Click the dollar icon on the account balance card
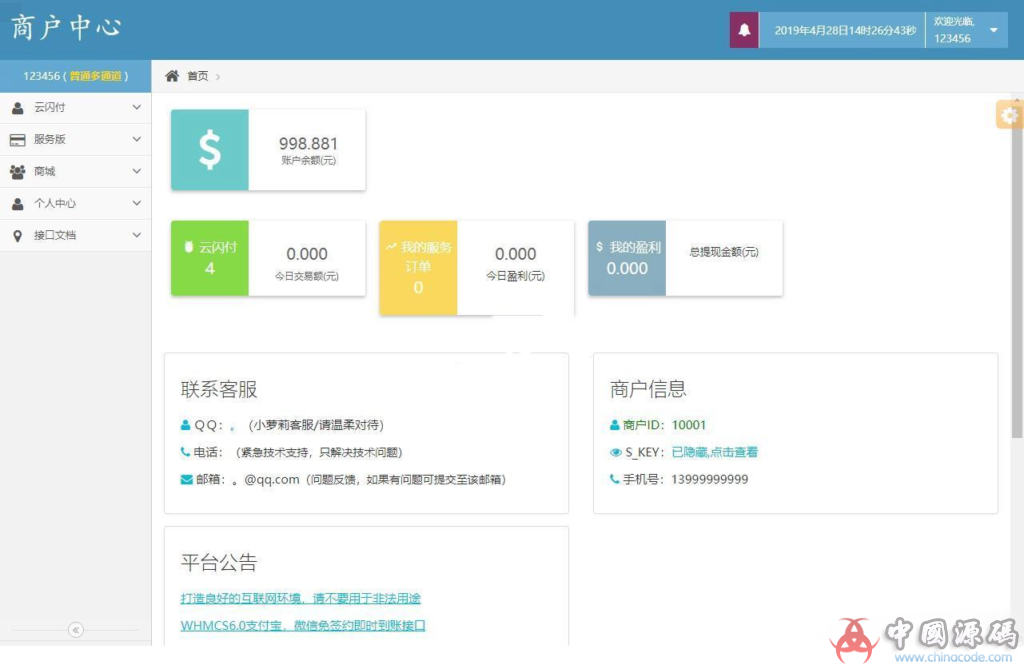This screenshot has width=1024, height=665. [209, 147]
